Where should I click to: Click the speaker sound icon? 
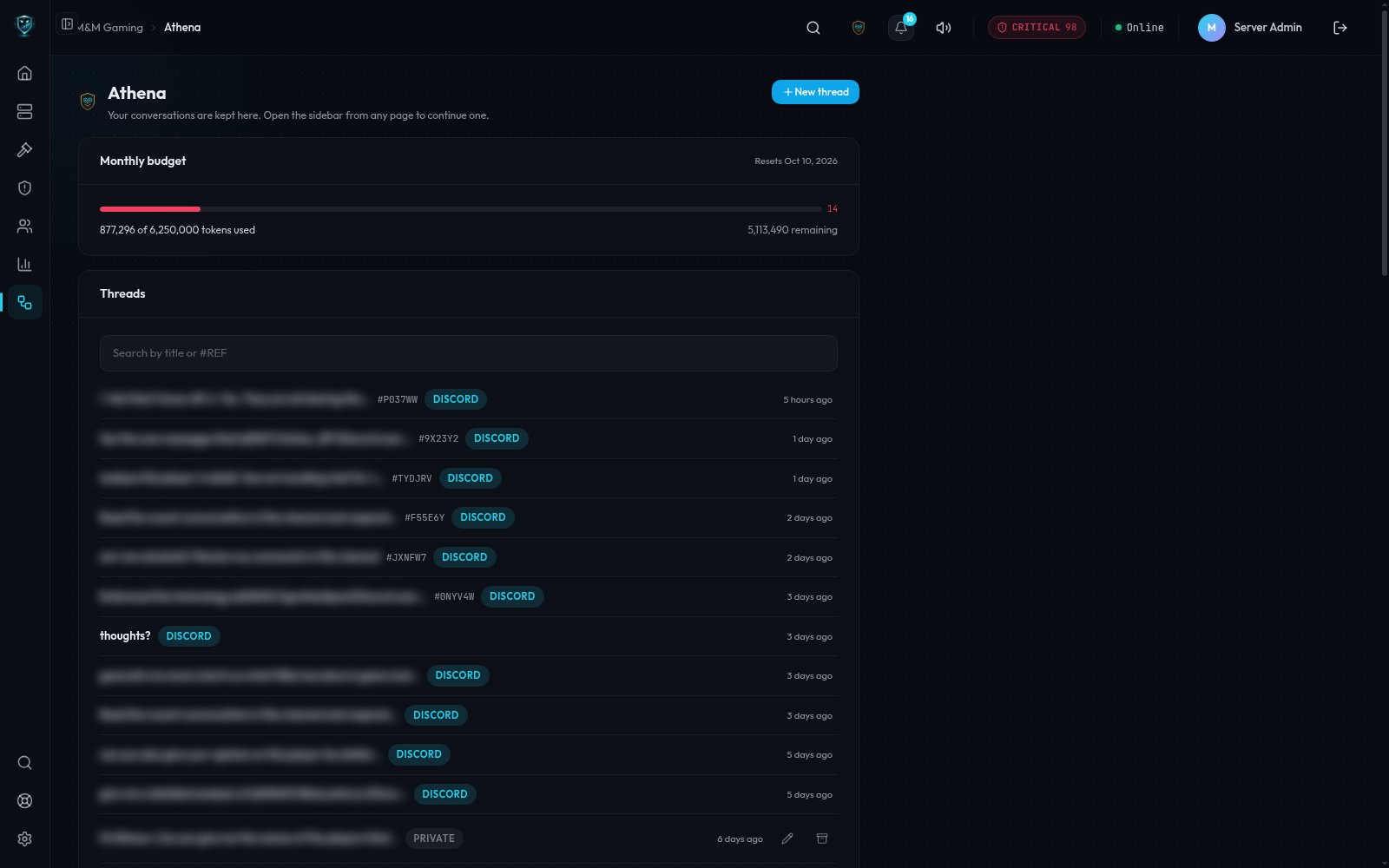[x=944, y=28]
